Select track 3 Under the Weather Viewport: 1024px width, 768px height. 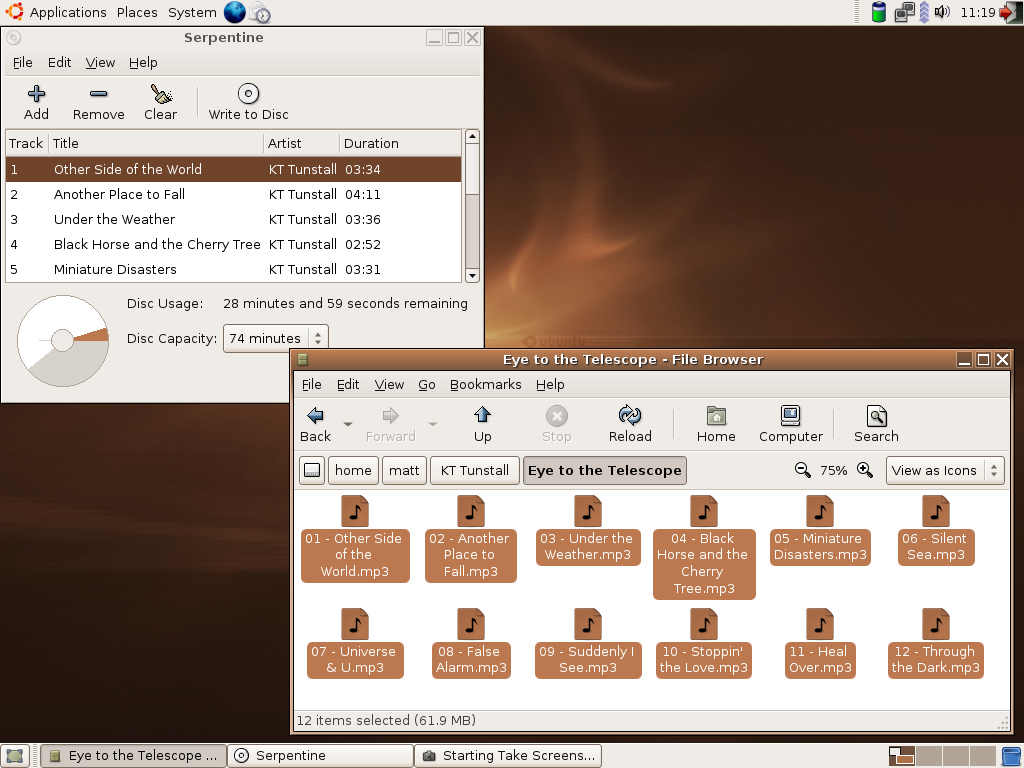click(233, 219)
